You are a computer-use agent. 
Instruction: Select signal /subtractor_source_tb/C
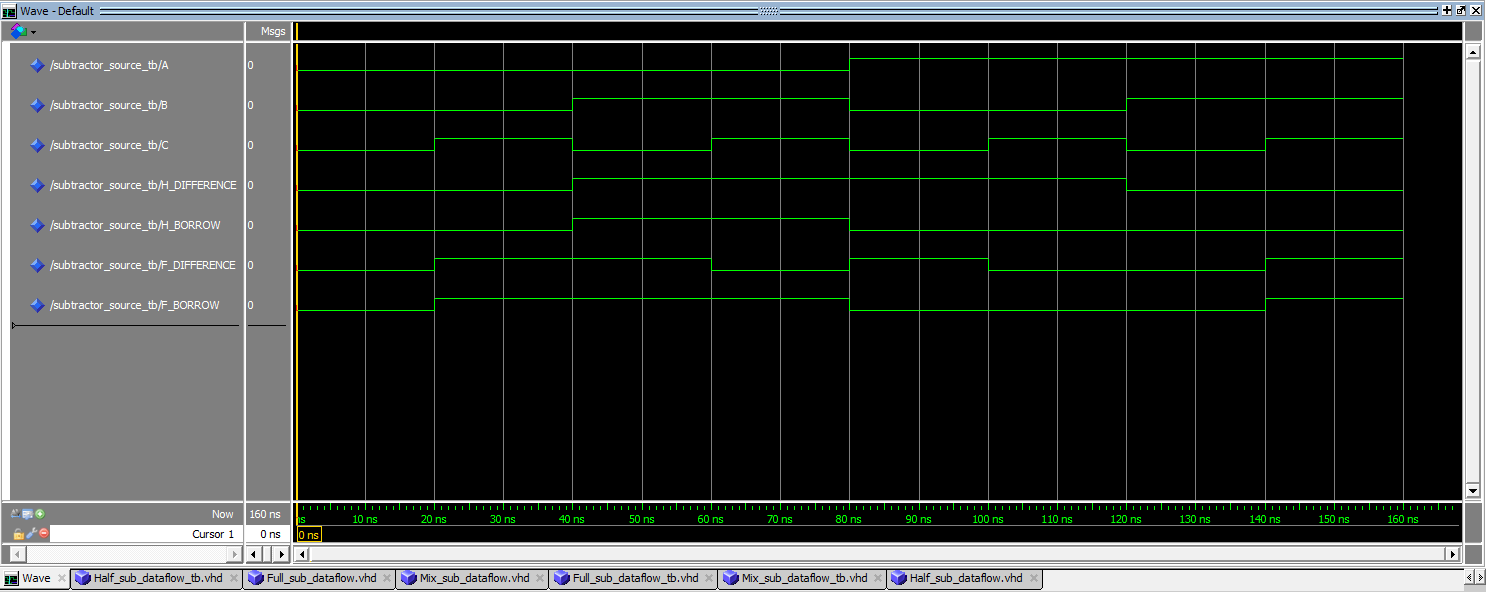109,145
